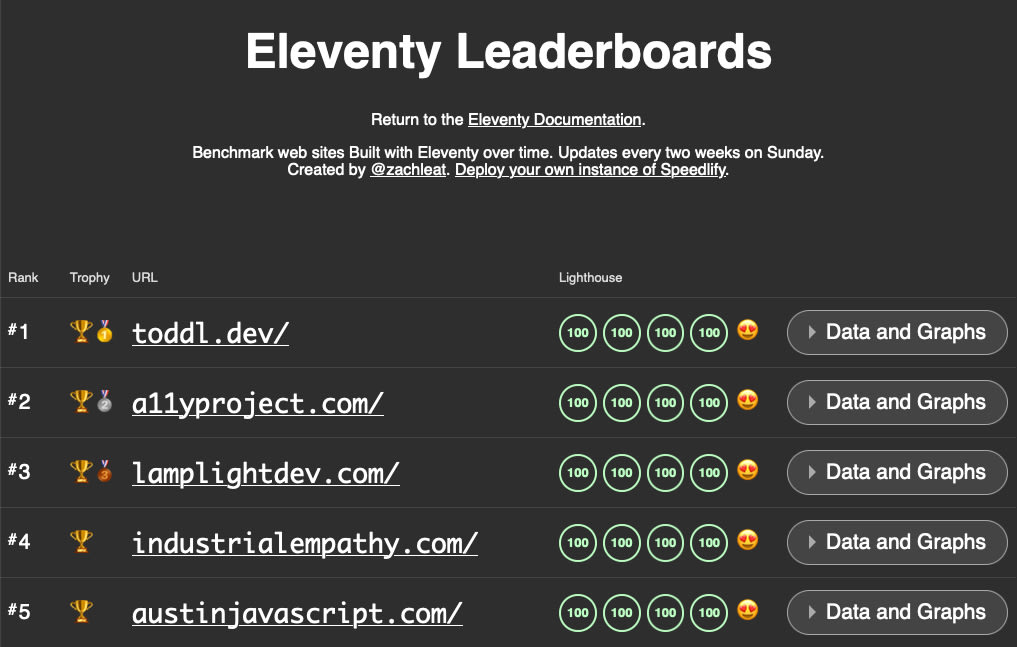Click the heart-eyes emoji in toddl.dev row
This screenshot has height=647, width=1017.
click(x=748, y=331)
